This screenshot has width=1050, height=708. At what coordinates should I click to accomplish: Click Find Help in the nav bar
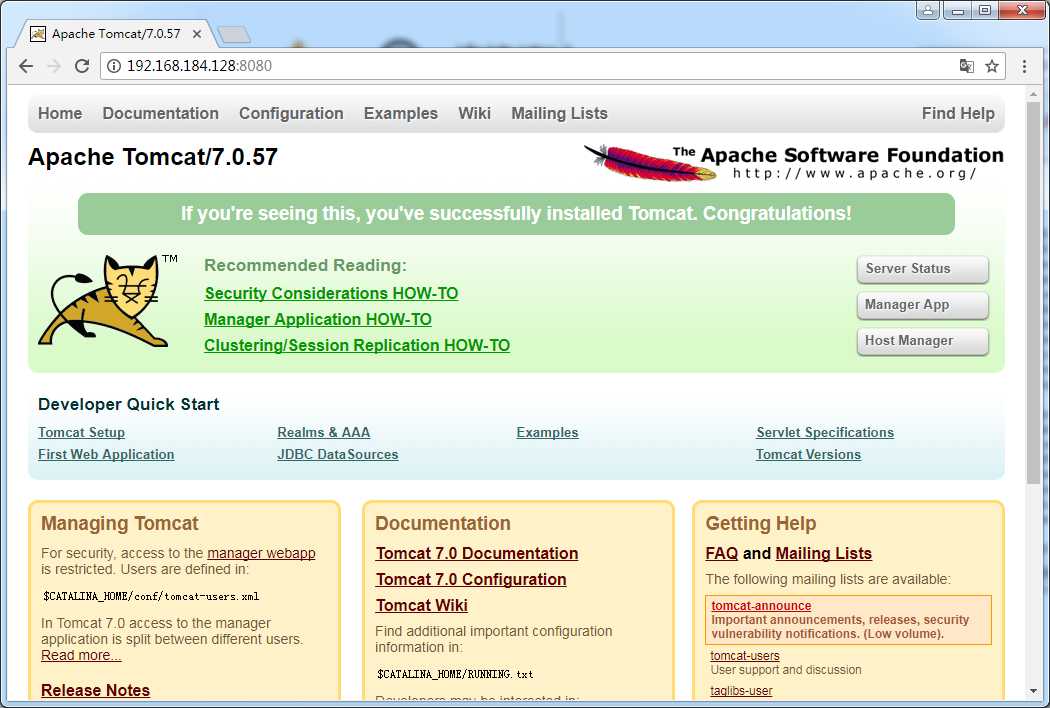(x=958, y=113)
